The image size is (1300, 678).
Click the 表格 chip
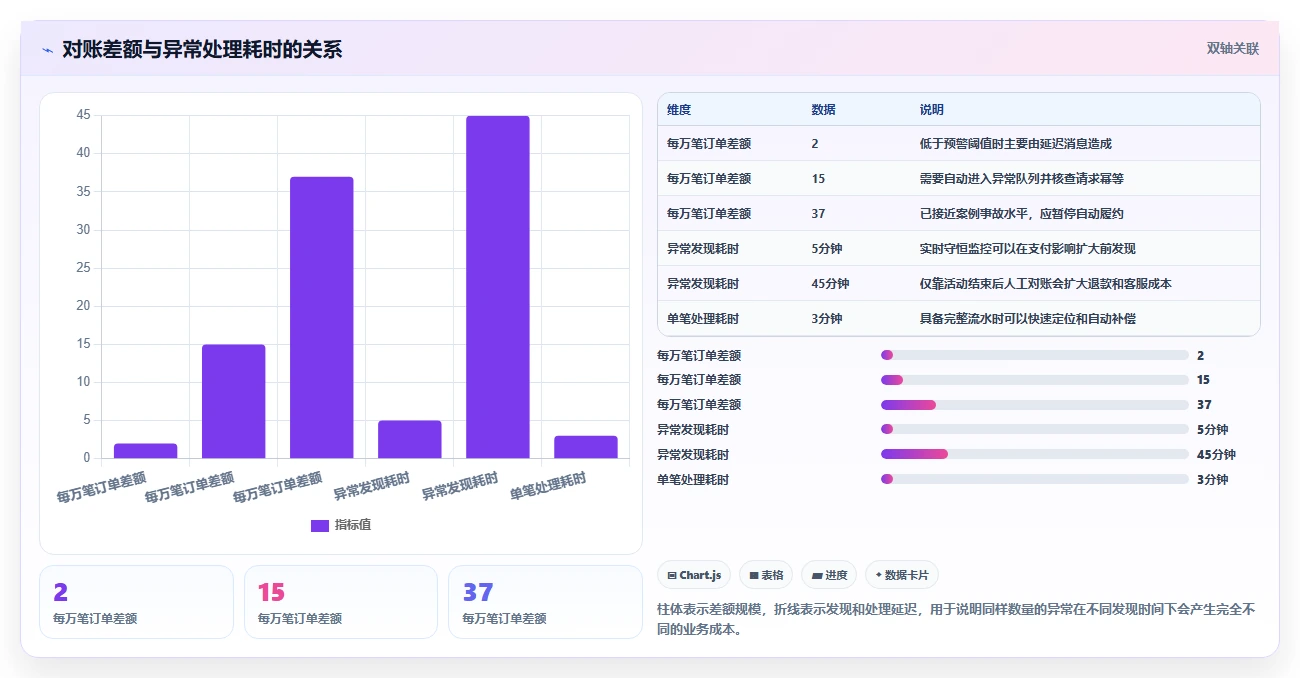click(766, 575)
